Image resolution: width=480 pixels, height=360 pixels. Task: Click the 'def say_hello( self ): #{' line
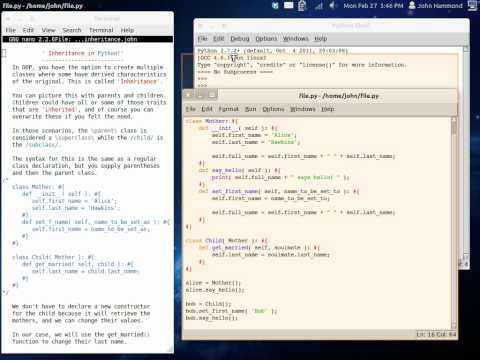coord(239,170)
